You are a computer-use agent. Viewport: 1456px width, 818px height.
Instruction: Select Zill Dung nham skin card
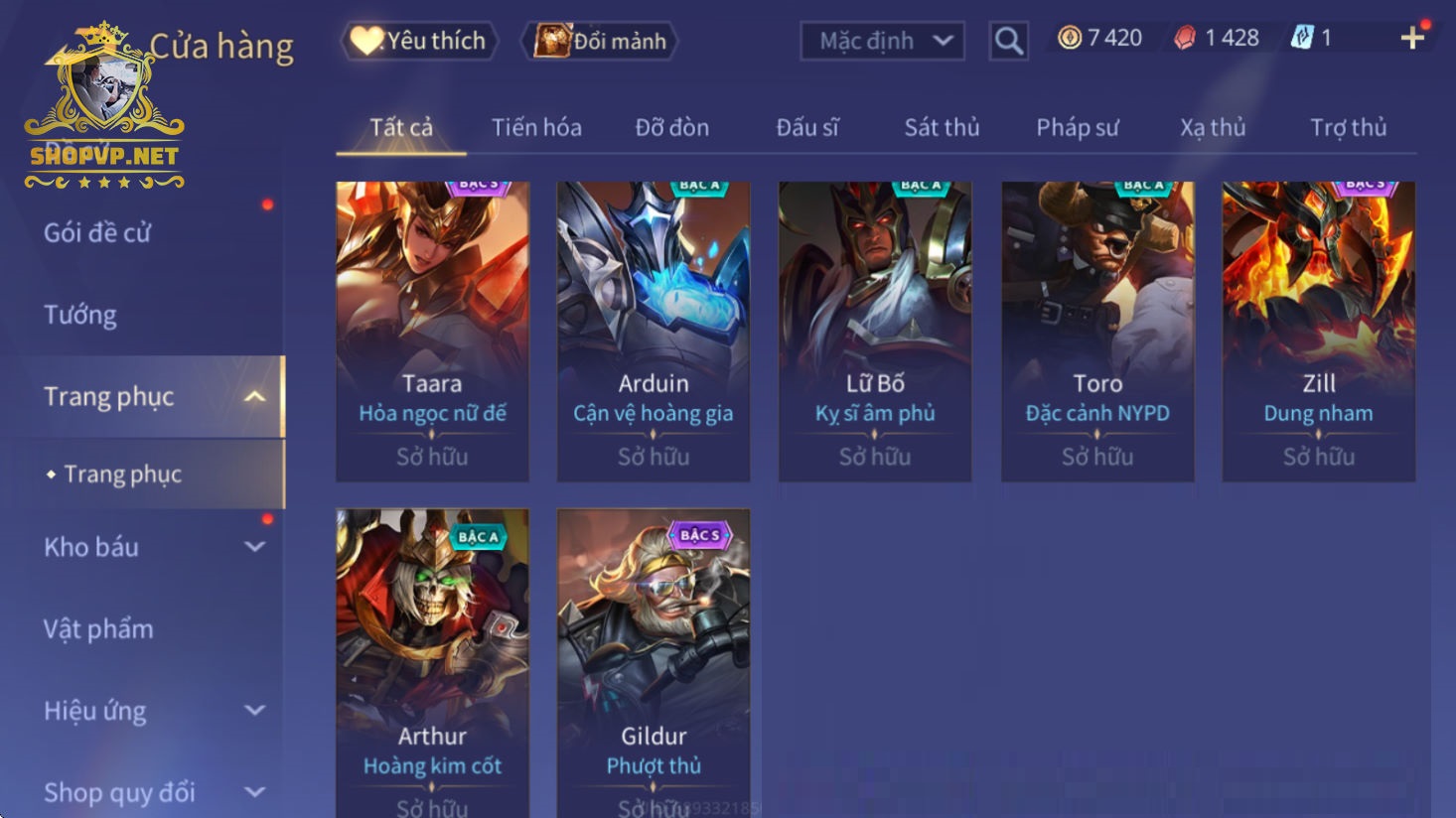point(1318,332)
